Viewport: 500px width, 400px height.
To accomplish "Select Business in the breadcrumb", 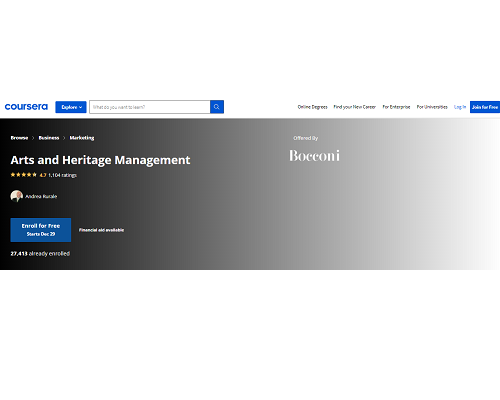I will 49,138.
